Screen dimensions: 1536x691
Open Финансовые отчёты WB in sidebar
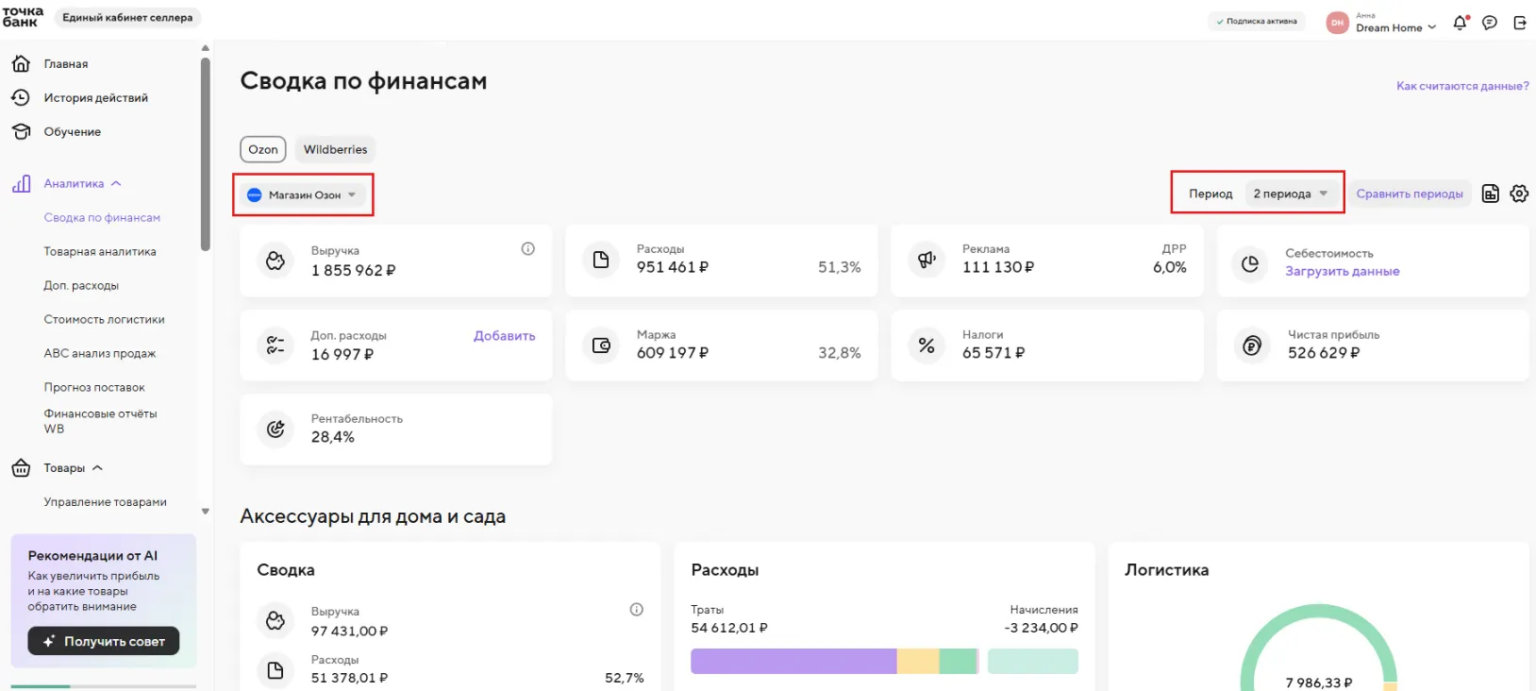coord(100,421)
